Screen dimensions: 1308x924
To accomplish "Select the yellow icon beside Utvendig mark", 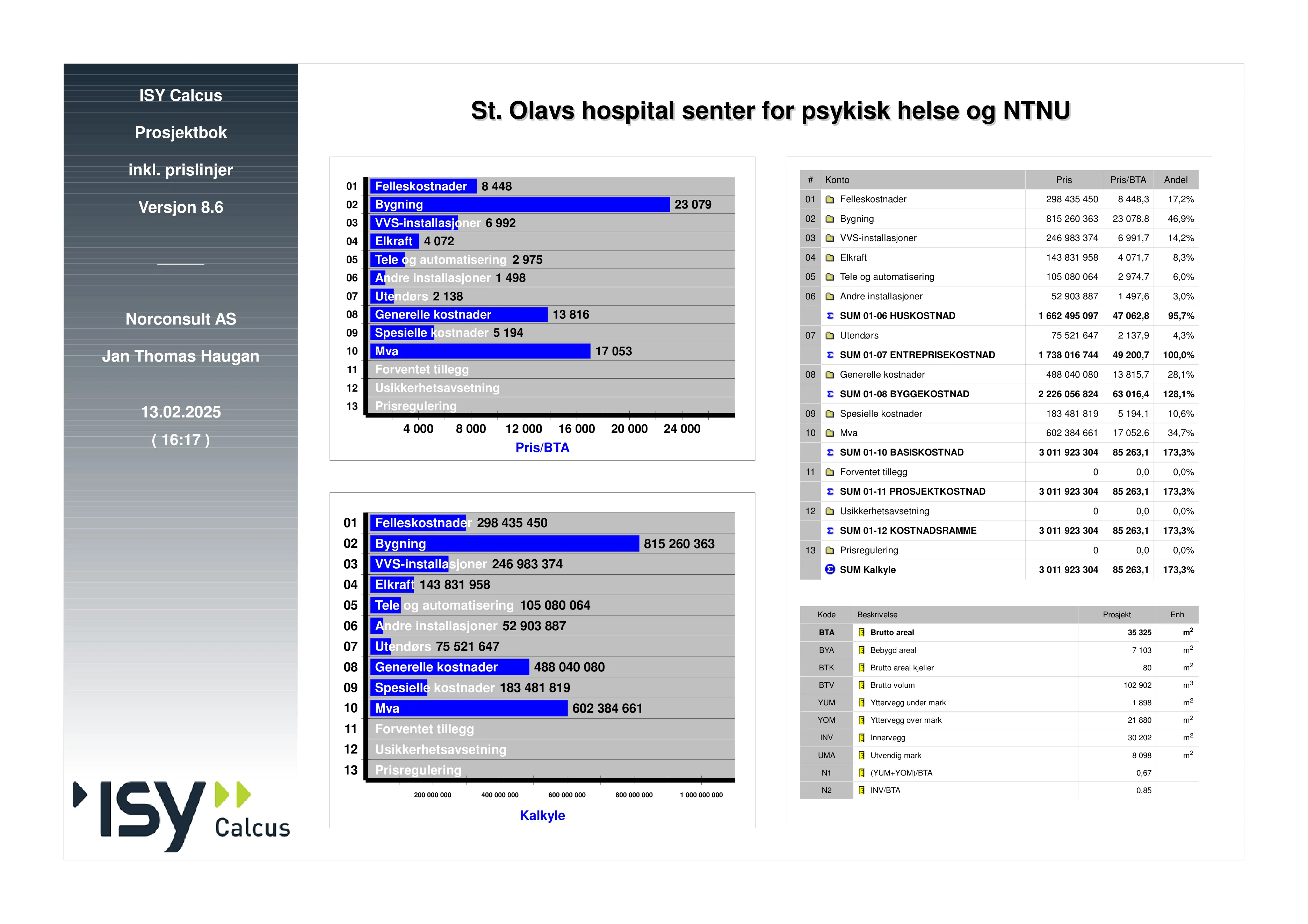I will click(x=861, y=755).
